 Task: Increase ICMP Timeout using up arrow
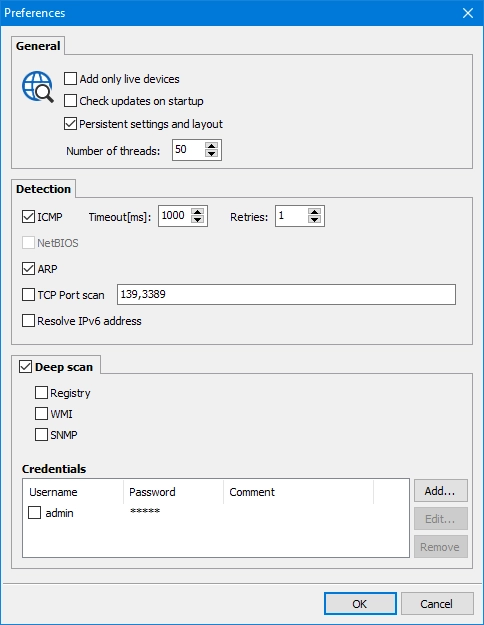click(197, 212)
